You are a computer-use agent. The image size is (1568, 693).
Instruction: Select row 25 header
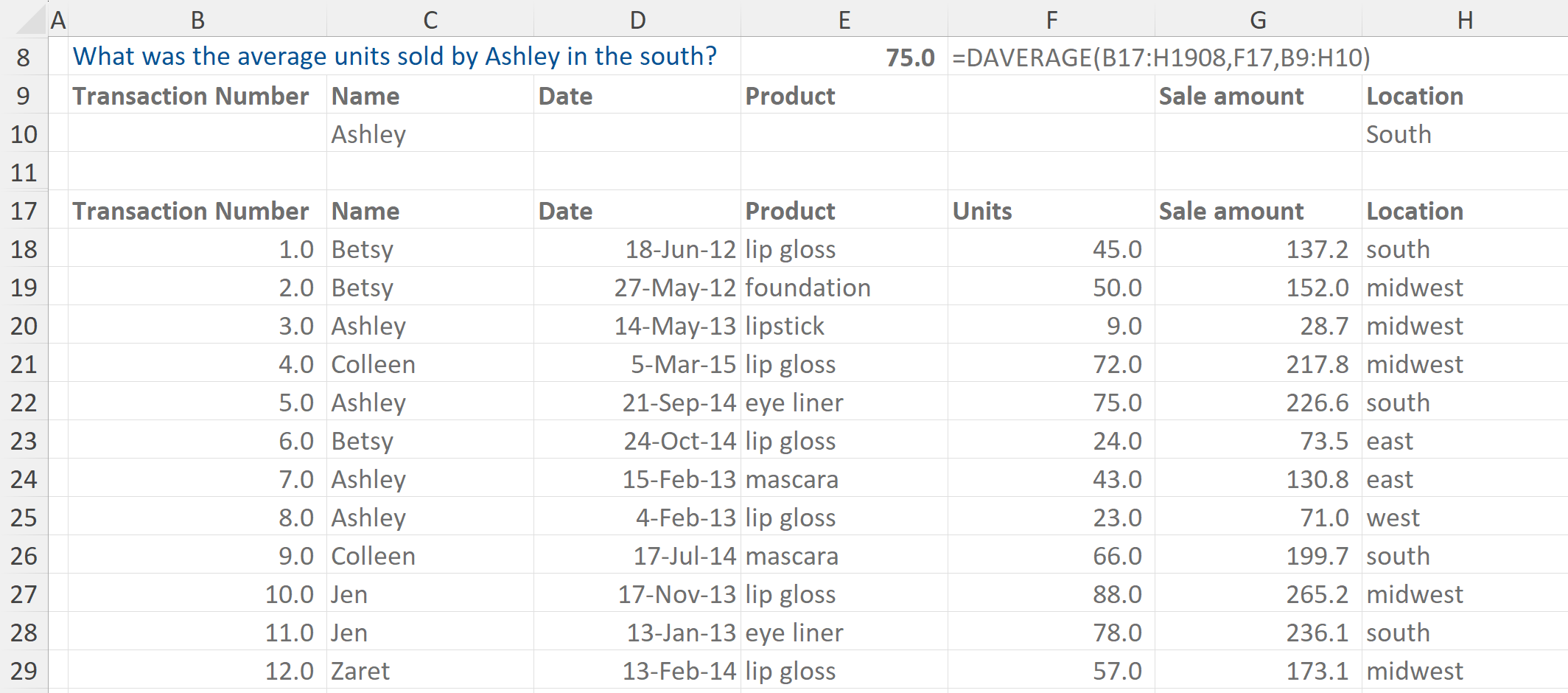(24, 518)
